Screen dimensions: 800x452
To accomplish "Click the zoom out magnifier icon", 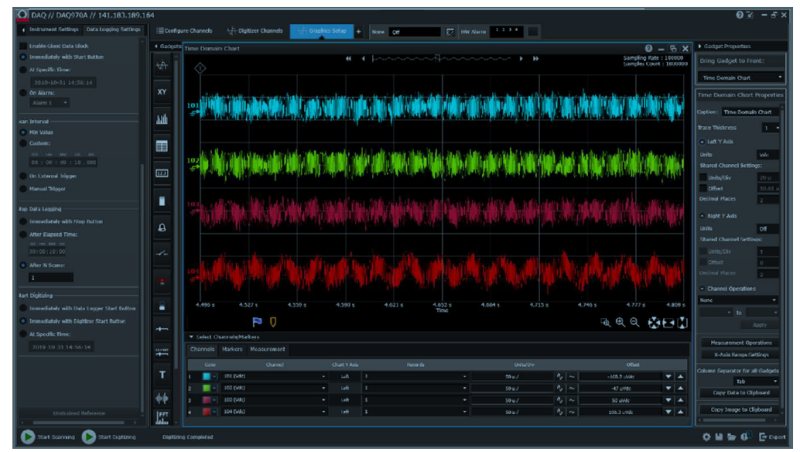I will 634,322.
